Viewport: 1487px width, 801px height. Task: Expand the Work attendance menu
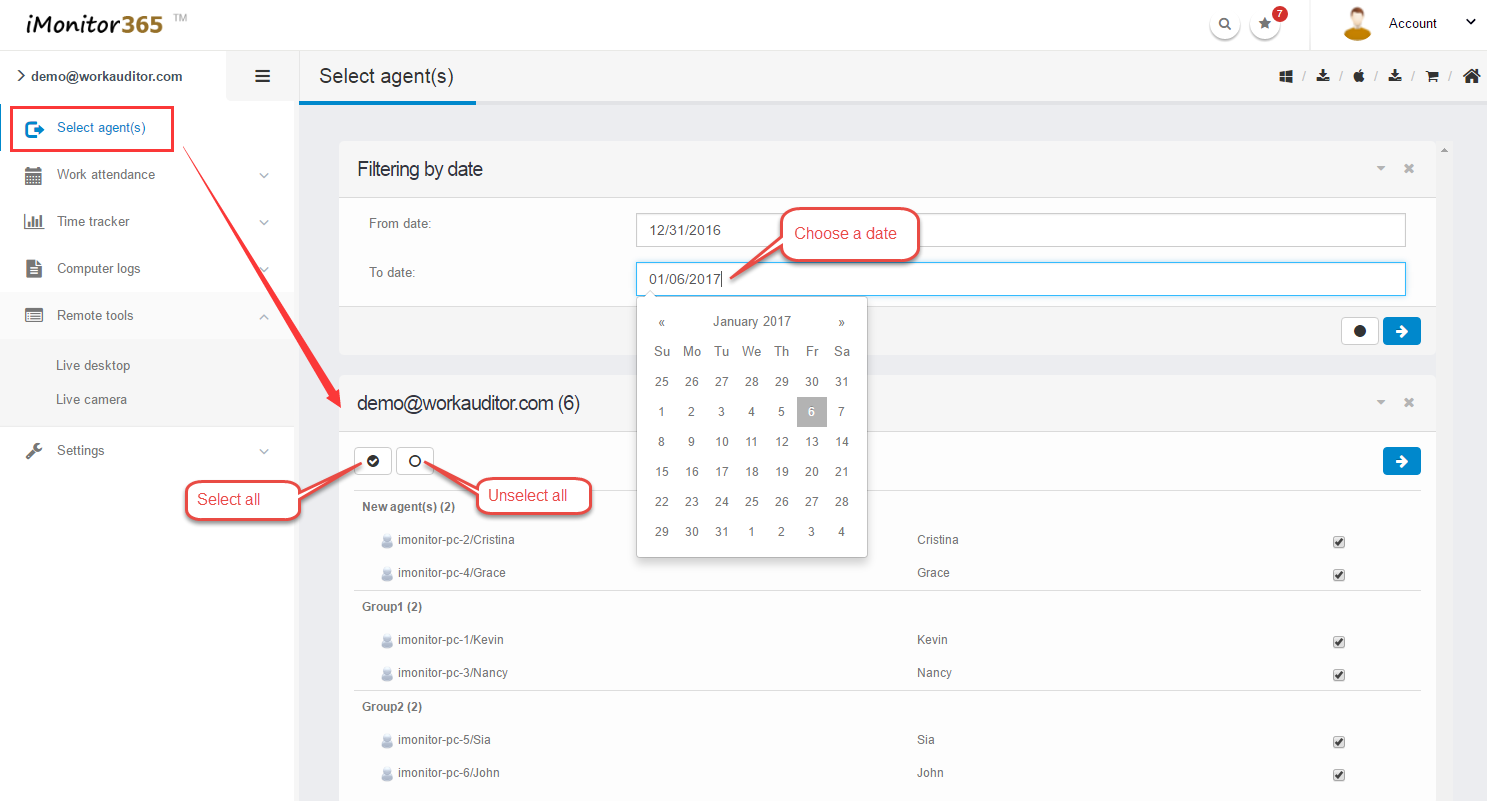(264, 176)
